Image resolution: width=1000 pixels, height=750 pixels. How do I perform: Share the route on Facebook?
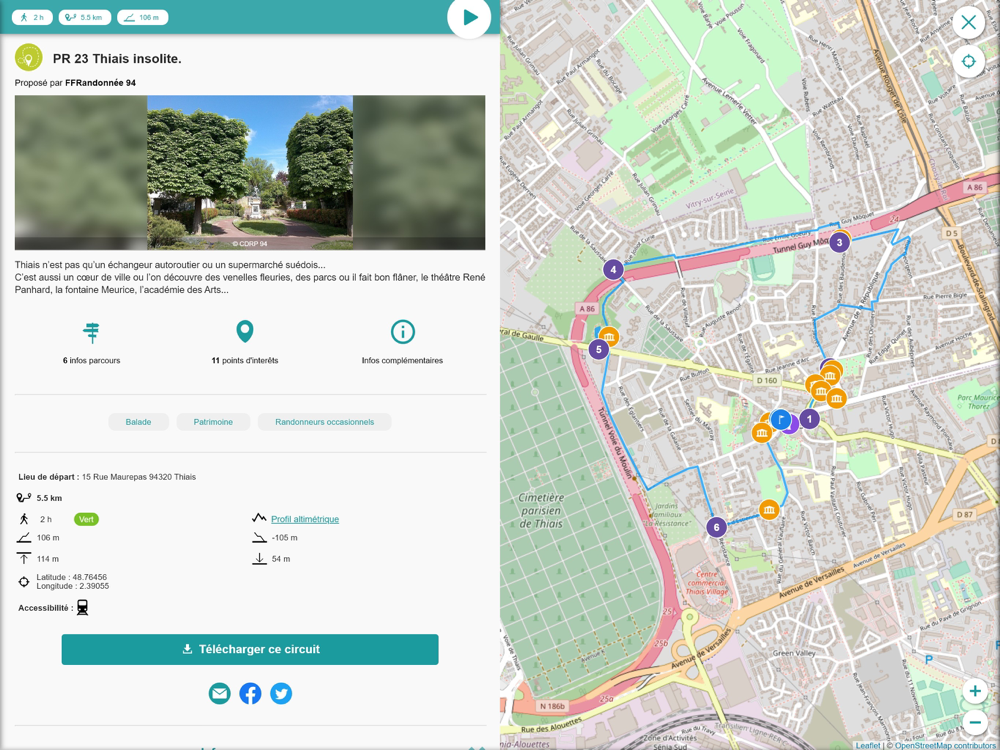(250, 693)
